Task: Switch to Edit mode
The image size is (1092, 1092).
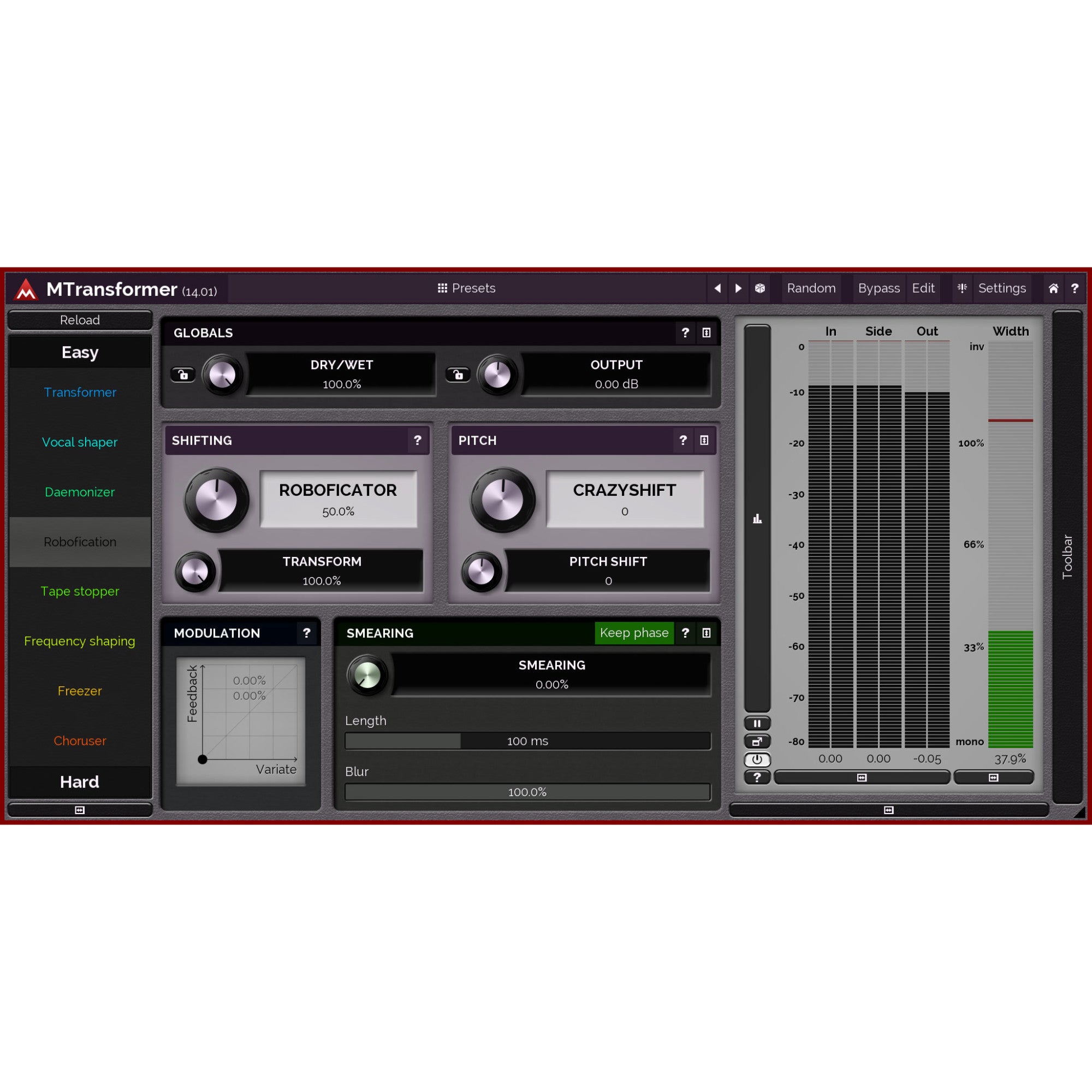Action: pyautogui.click(x=923, y=288)
